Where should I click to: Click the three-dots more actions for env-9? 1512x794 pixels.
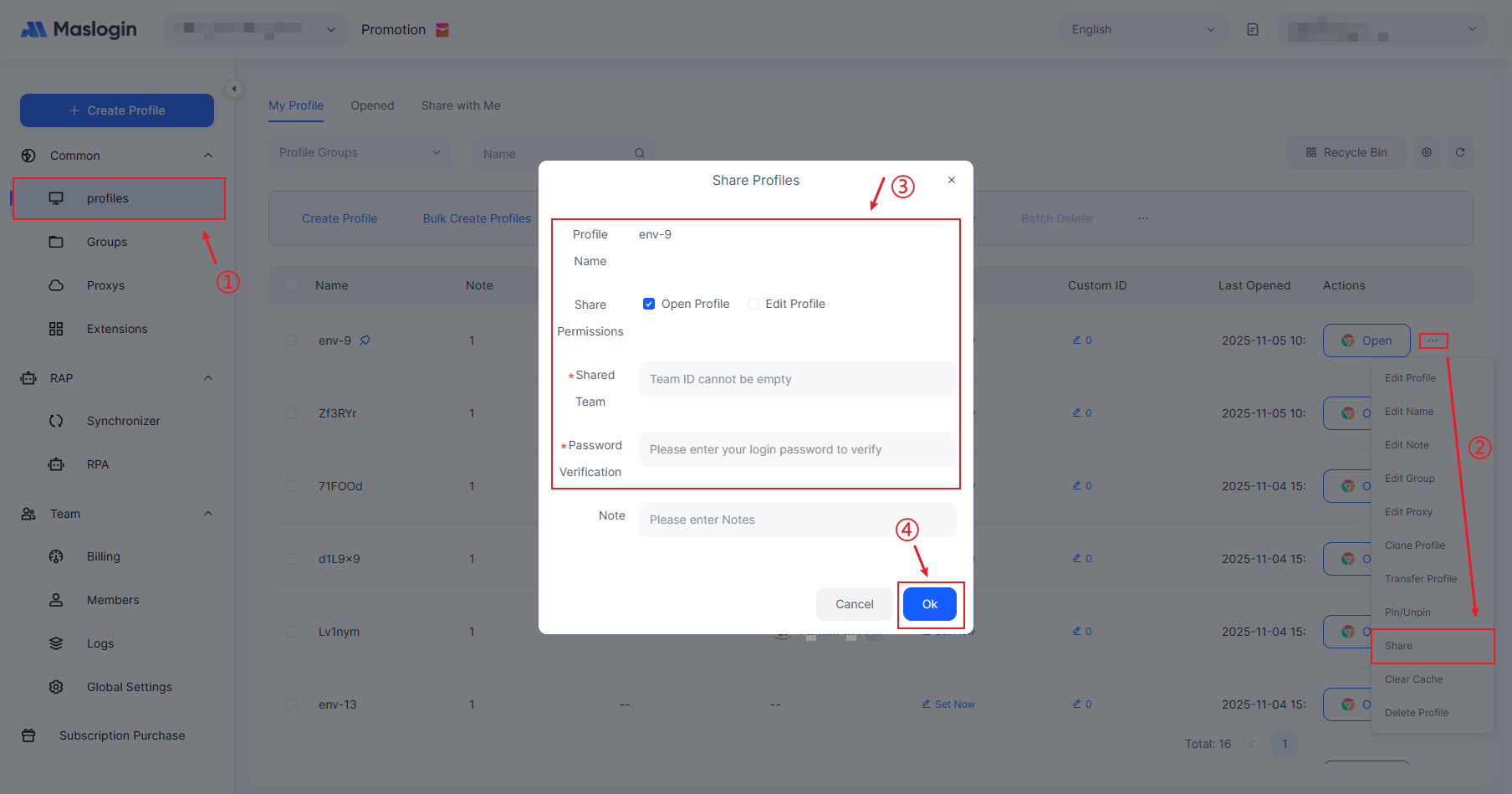tap(1433, 341)
